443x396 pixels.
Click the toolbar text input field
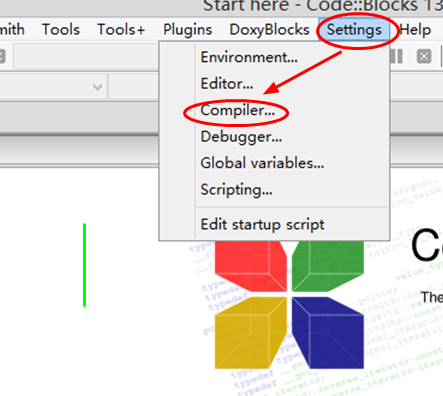87,56
